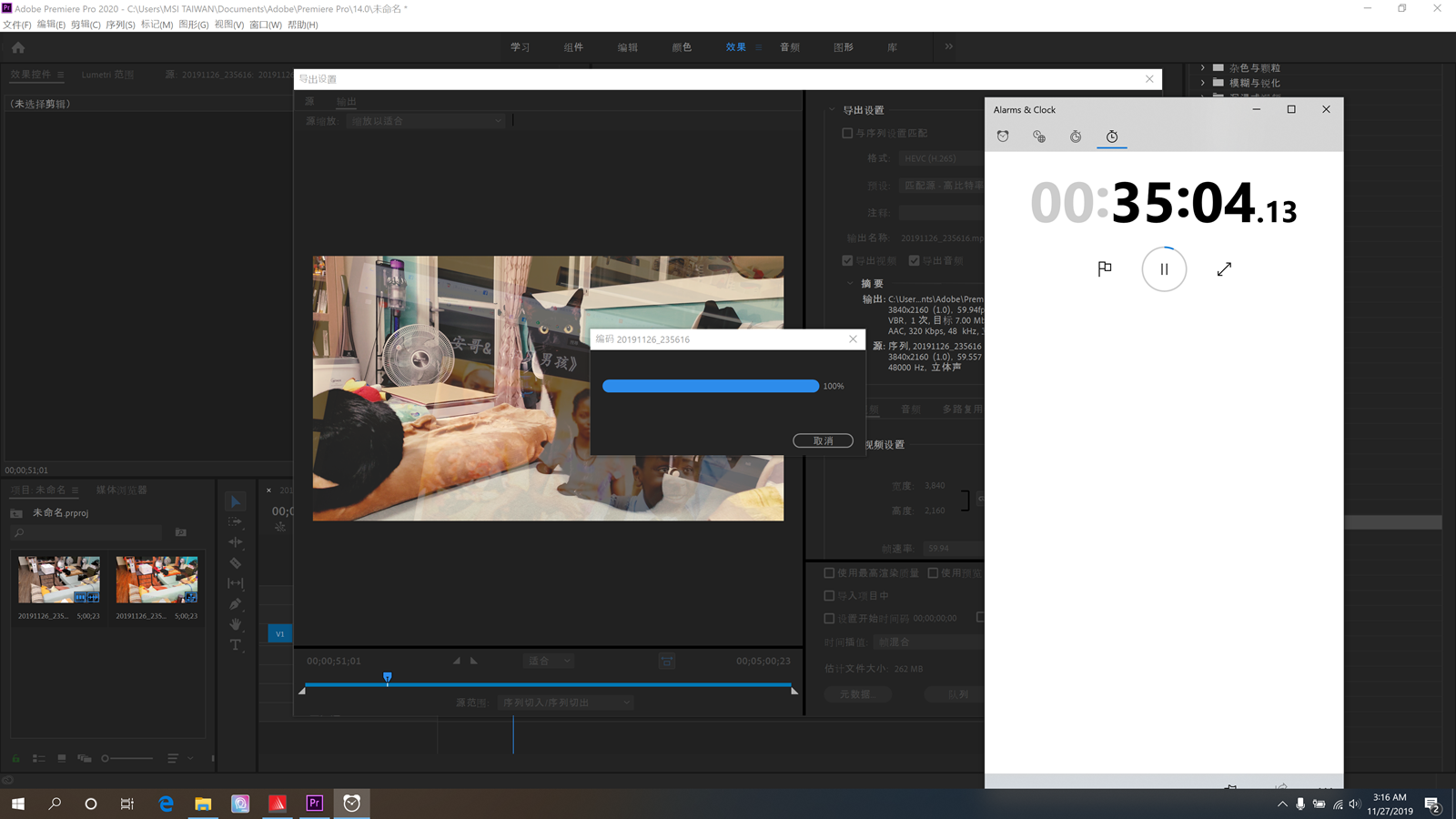The height and width of the screenshot is (819, 1456).
Task: Enable the 使用最高渲染质量 checkbox
Action: click(x=829, y=573)
